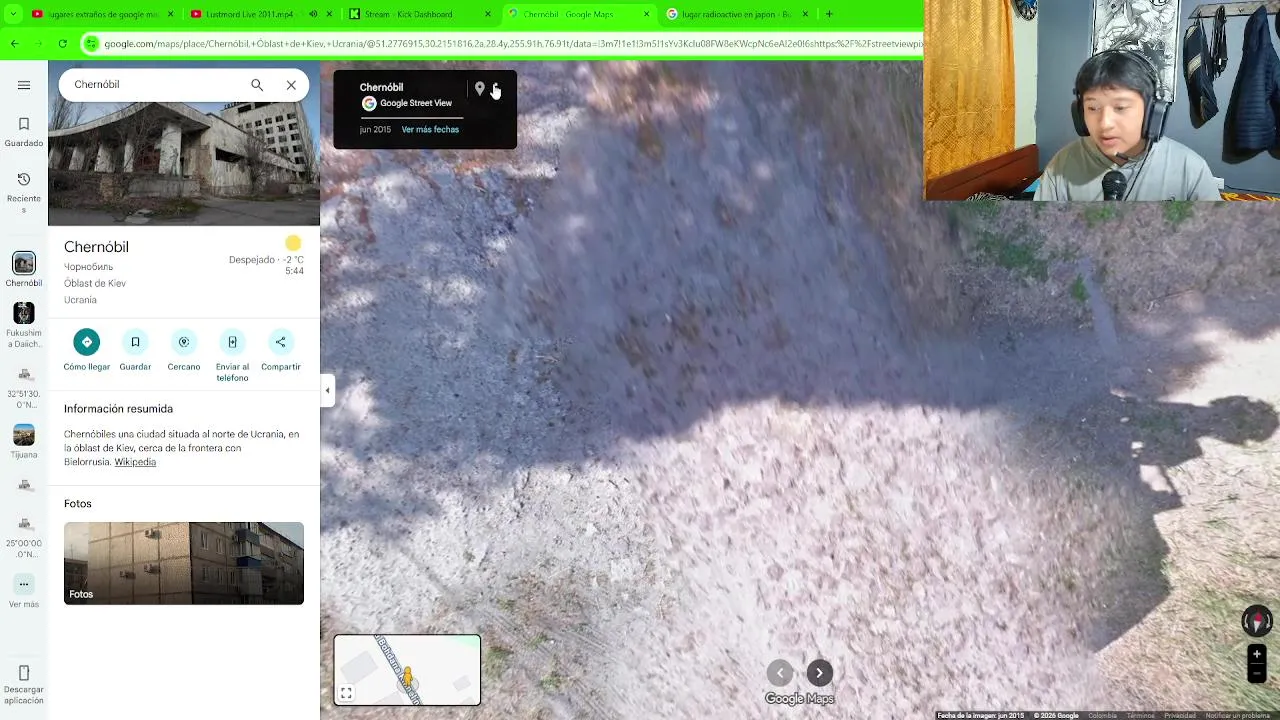
Task: Switch to lugar radioactivo en japon tab
Action: pyautogui.click(x=735, y=14)
